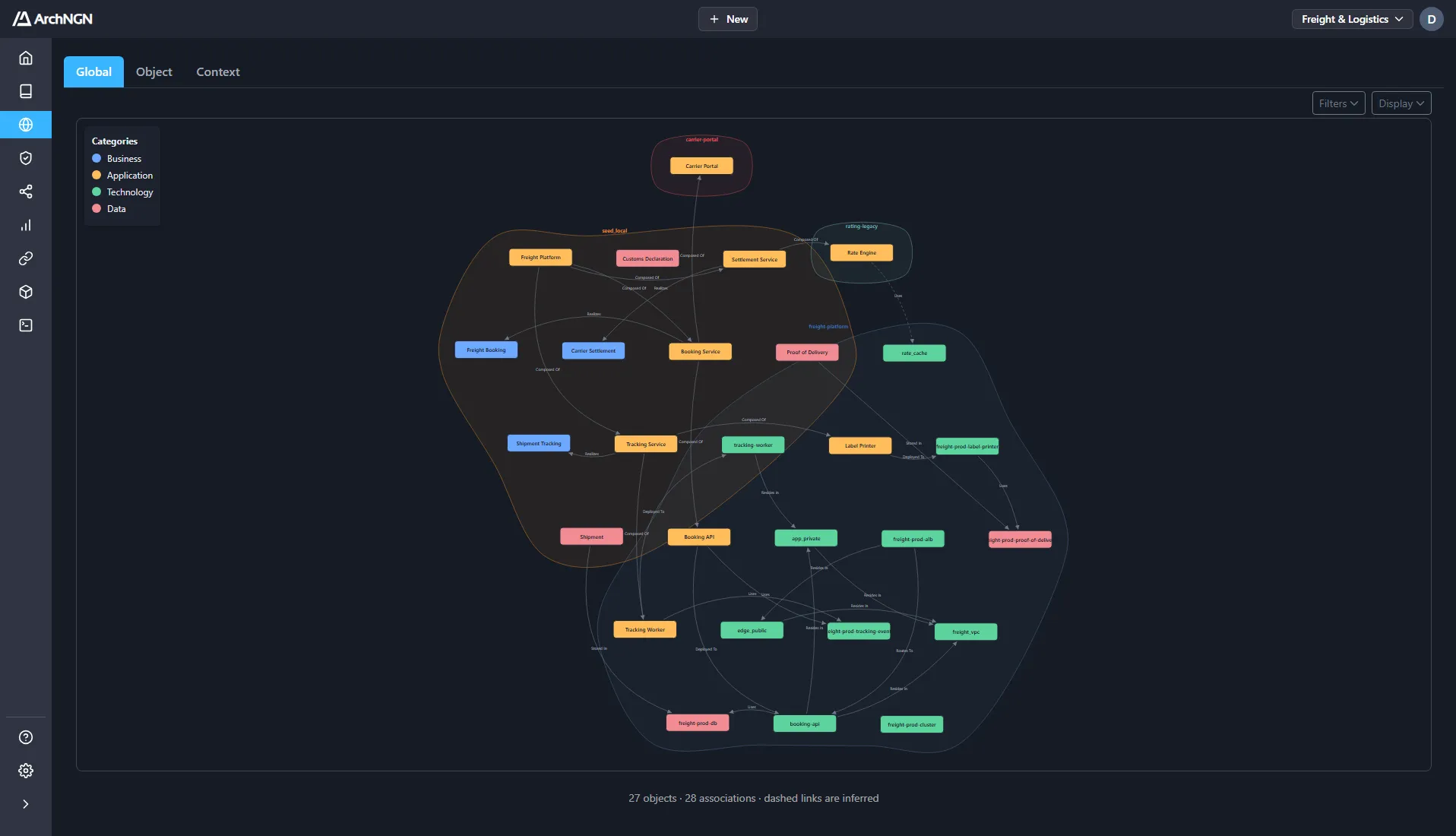
Task: Select the Customs Declaration node
Action: click(647, 258)
